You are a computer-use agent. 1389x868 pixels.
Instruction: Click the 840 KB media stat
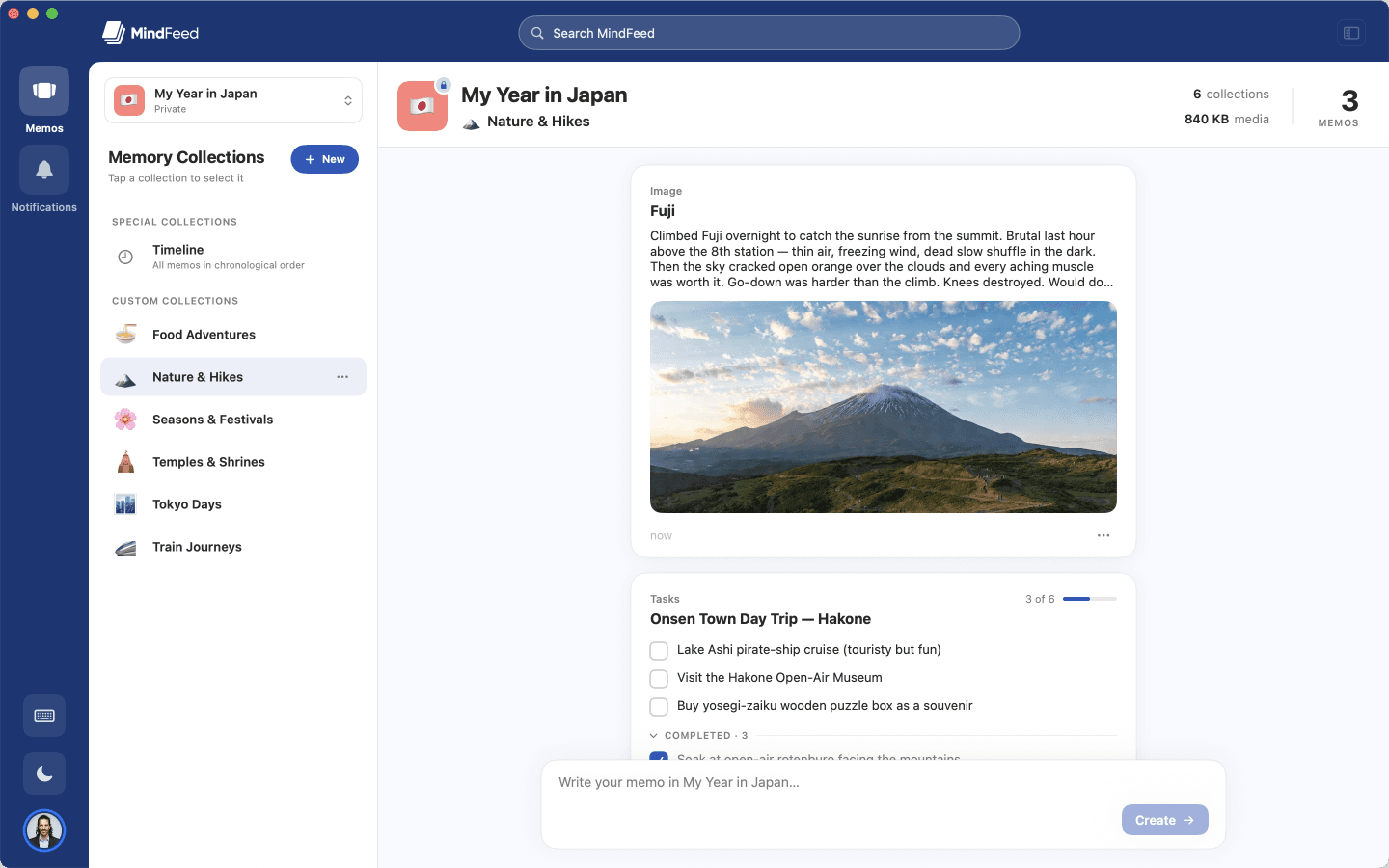pyautogui.click(x=1227, y=119)
